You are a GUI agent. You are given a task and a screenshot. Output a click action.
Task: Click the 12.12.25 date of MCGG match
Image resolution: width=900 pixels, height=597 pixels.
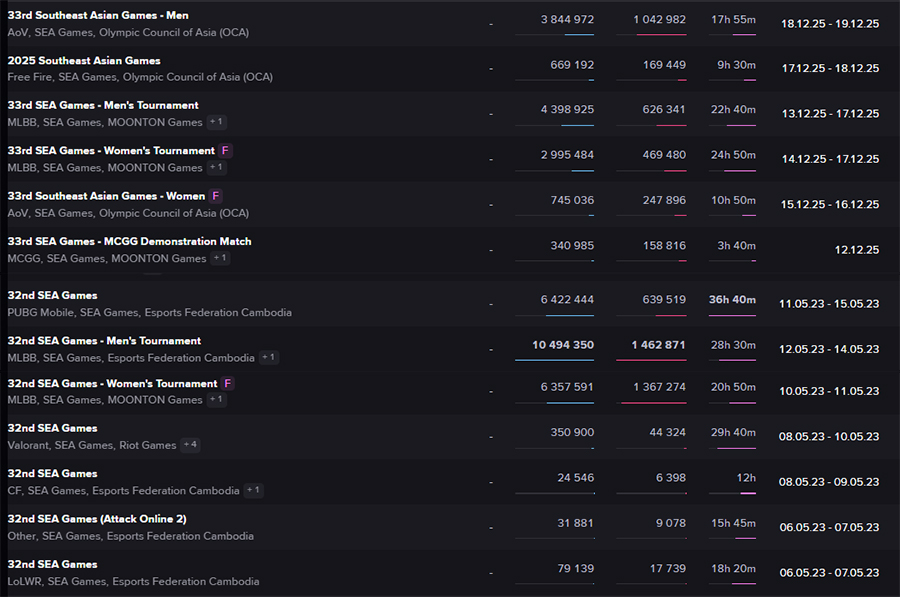tap(859, 250)
